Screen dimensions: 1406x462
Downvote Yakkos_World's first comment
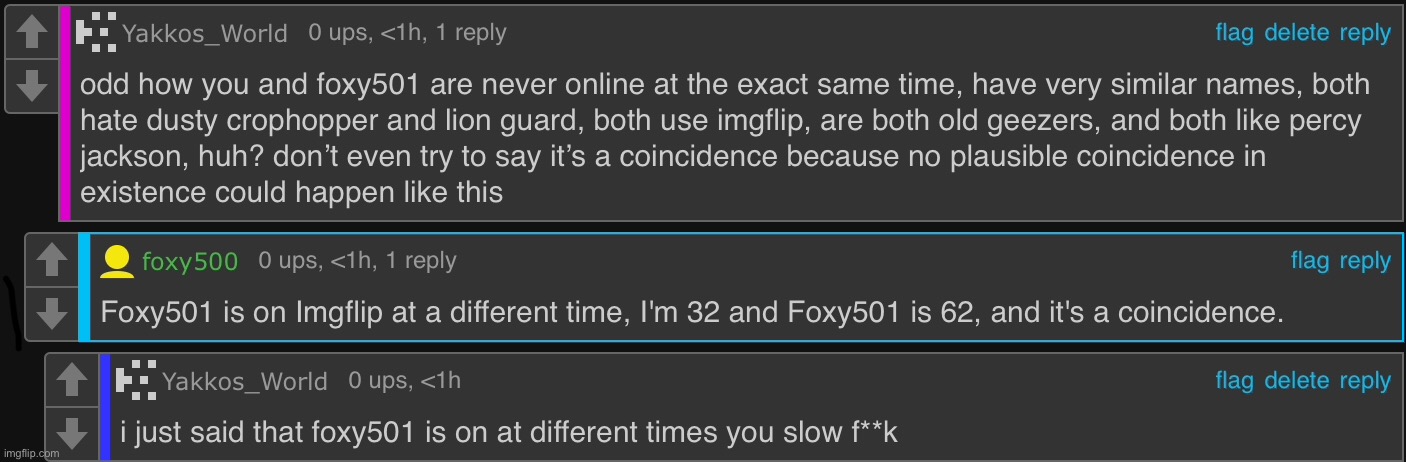[32, 85]
